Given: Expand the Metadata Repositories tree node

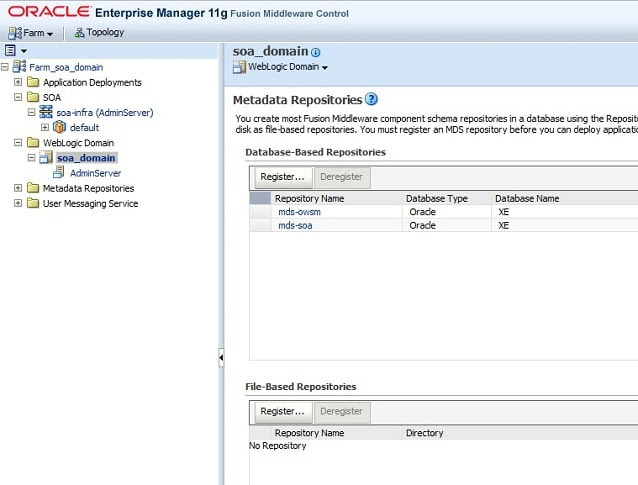Looking at the screenshot, I should (18, 188).
